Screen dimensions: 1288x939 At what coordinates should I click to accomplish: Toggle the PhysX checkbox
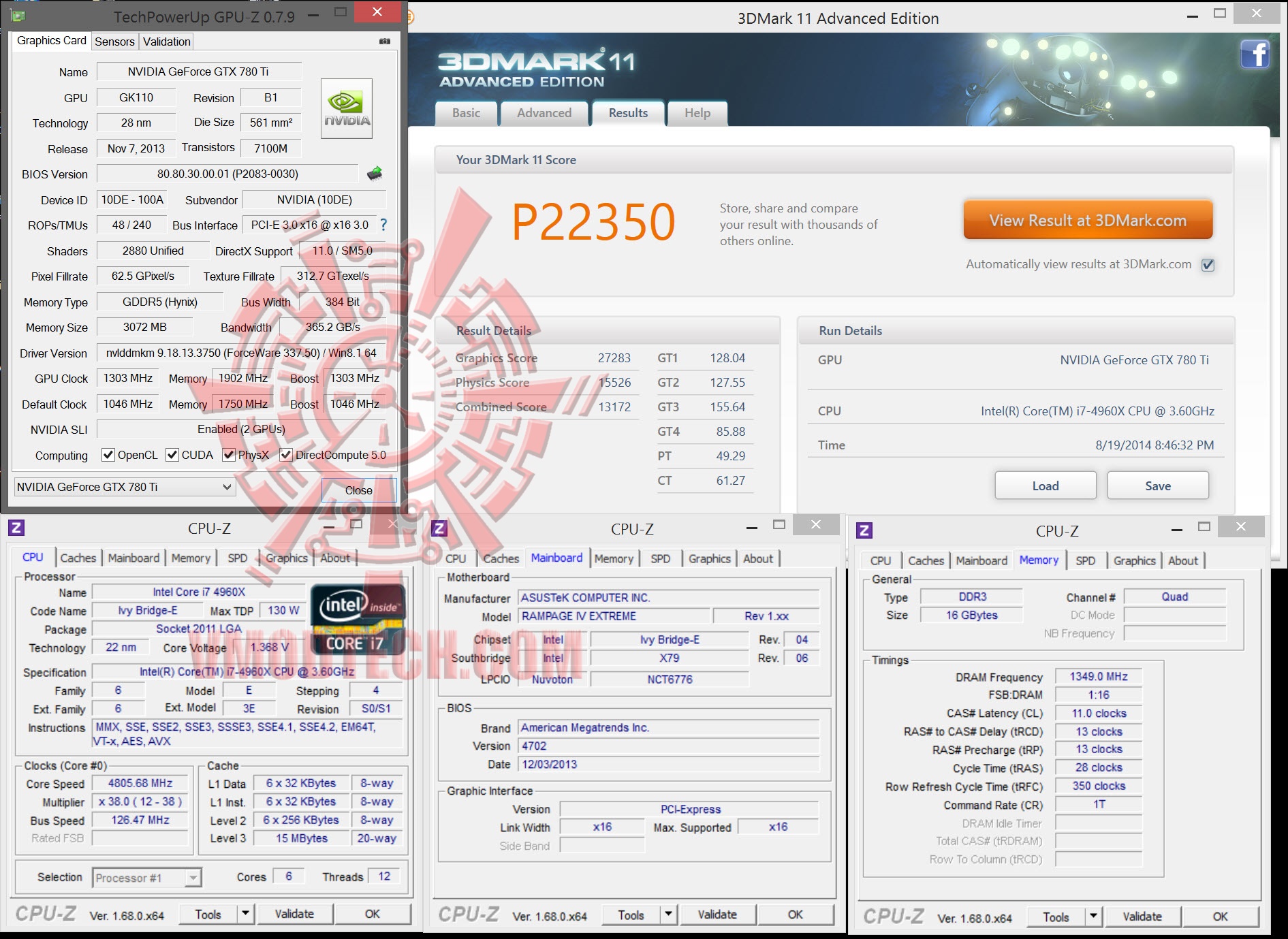pos(229,455)
